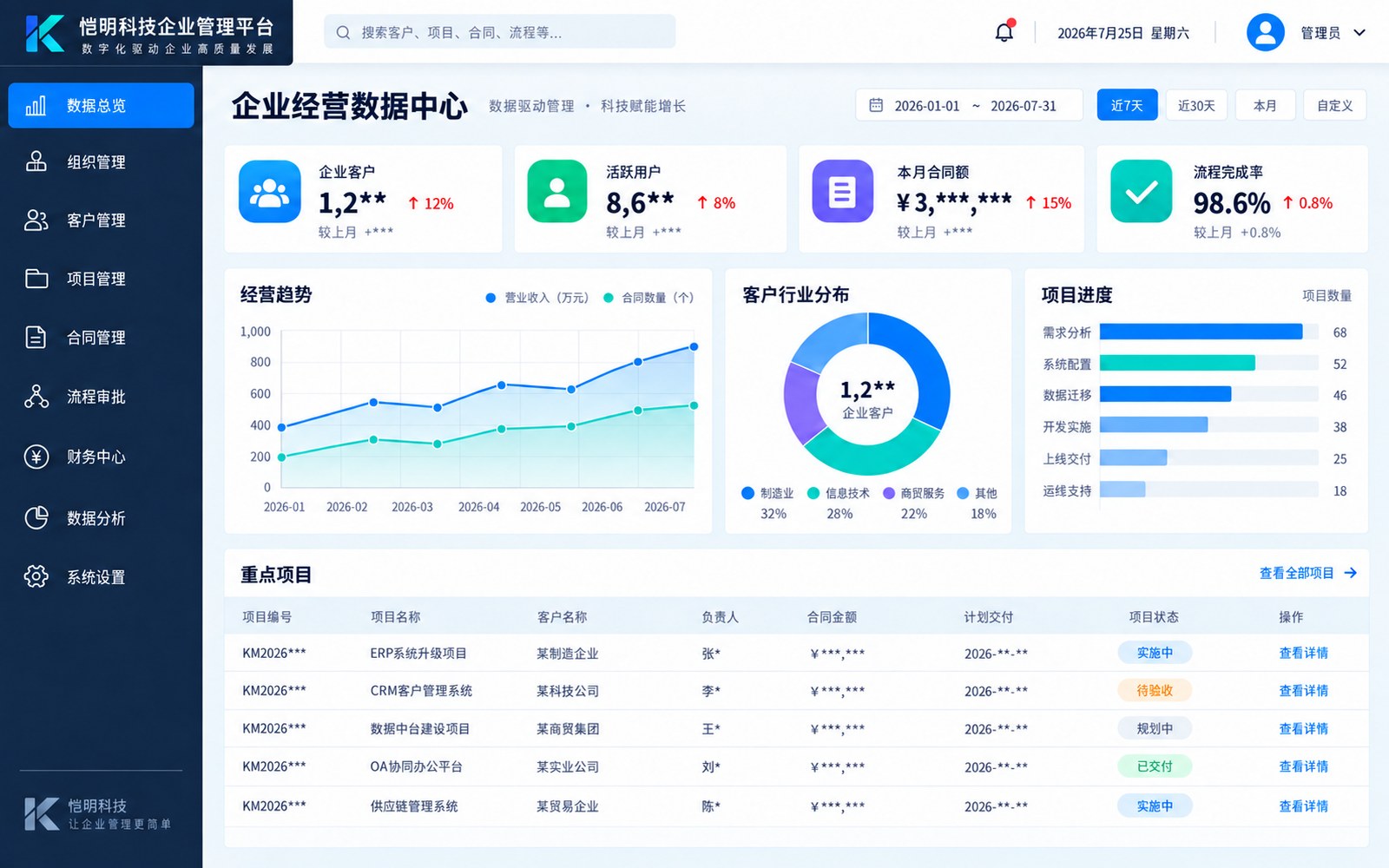
Task: Select the 近30天 range tab
Action: pos(1196,105)
